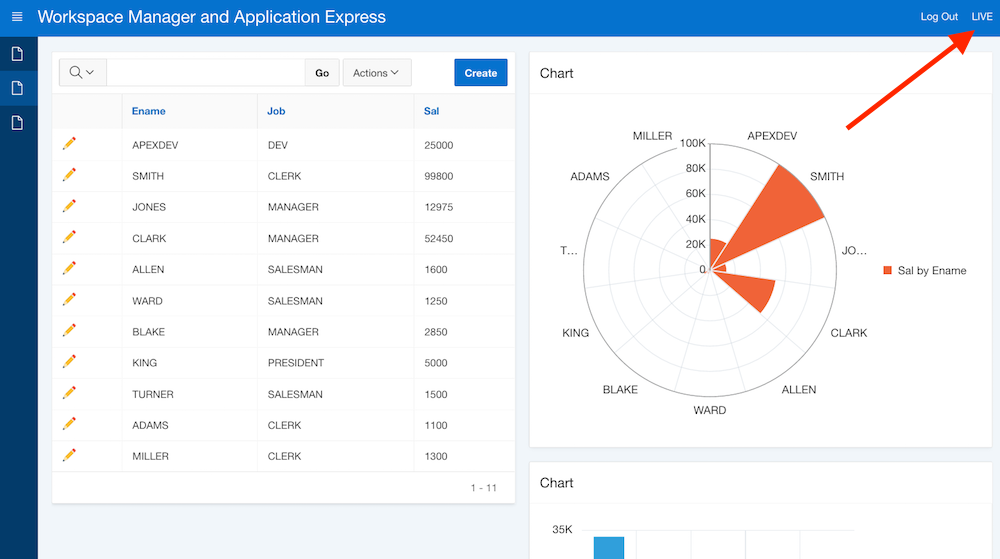
Task: Click the Sal column header
Action: point(431,111)
